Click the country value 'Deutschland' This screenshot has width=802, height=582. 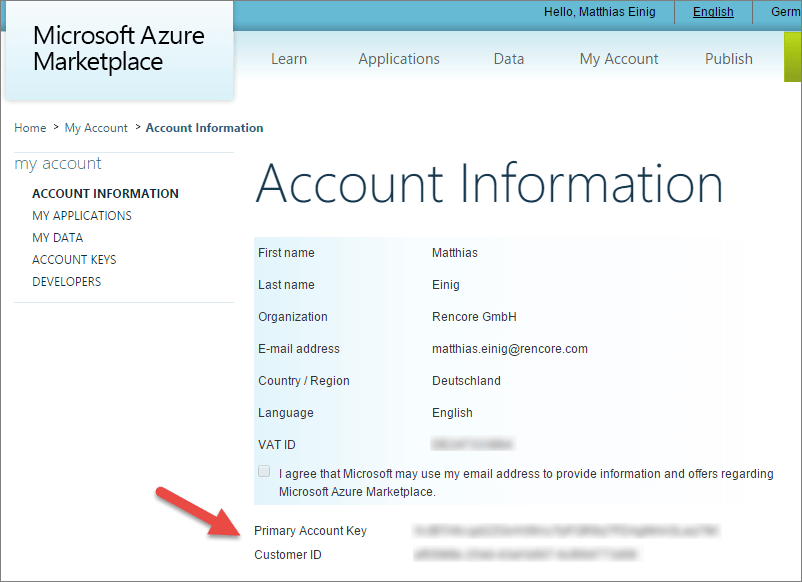coord(466,380)
